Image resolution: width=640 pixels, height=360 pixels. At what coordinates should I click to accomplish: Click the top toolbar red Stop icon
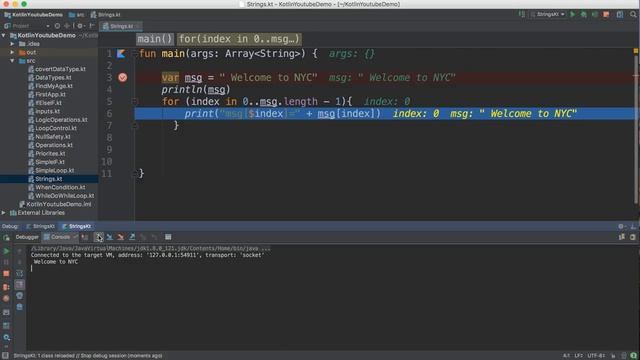pos(606,14)
